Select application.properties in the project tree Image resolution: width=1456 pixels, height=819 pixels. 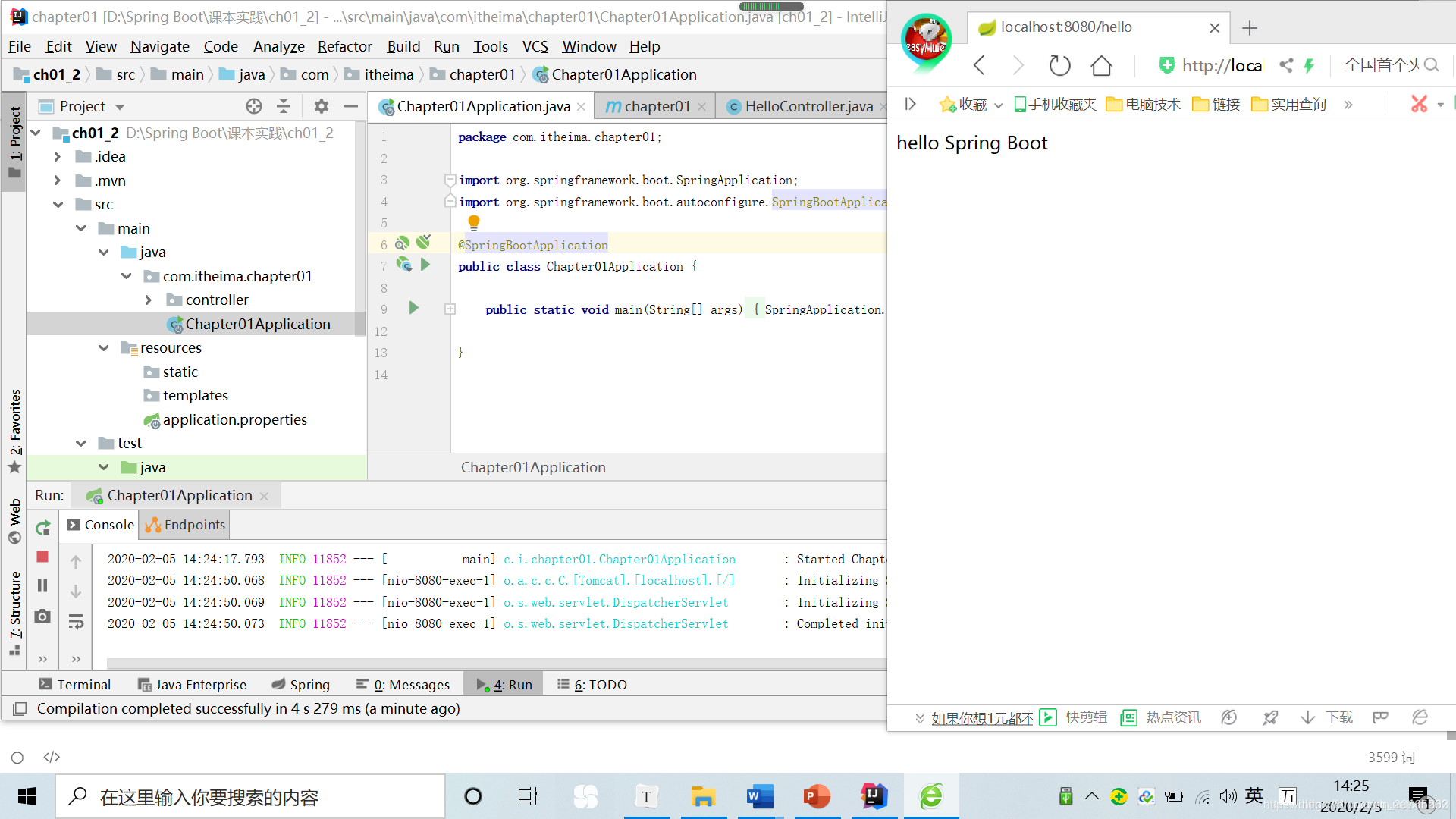(x=234, y=419)
